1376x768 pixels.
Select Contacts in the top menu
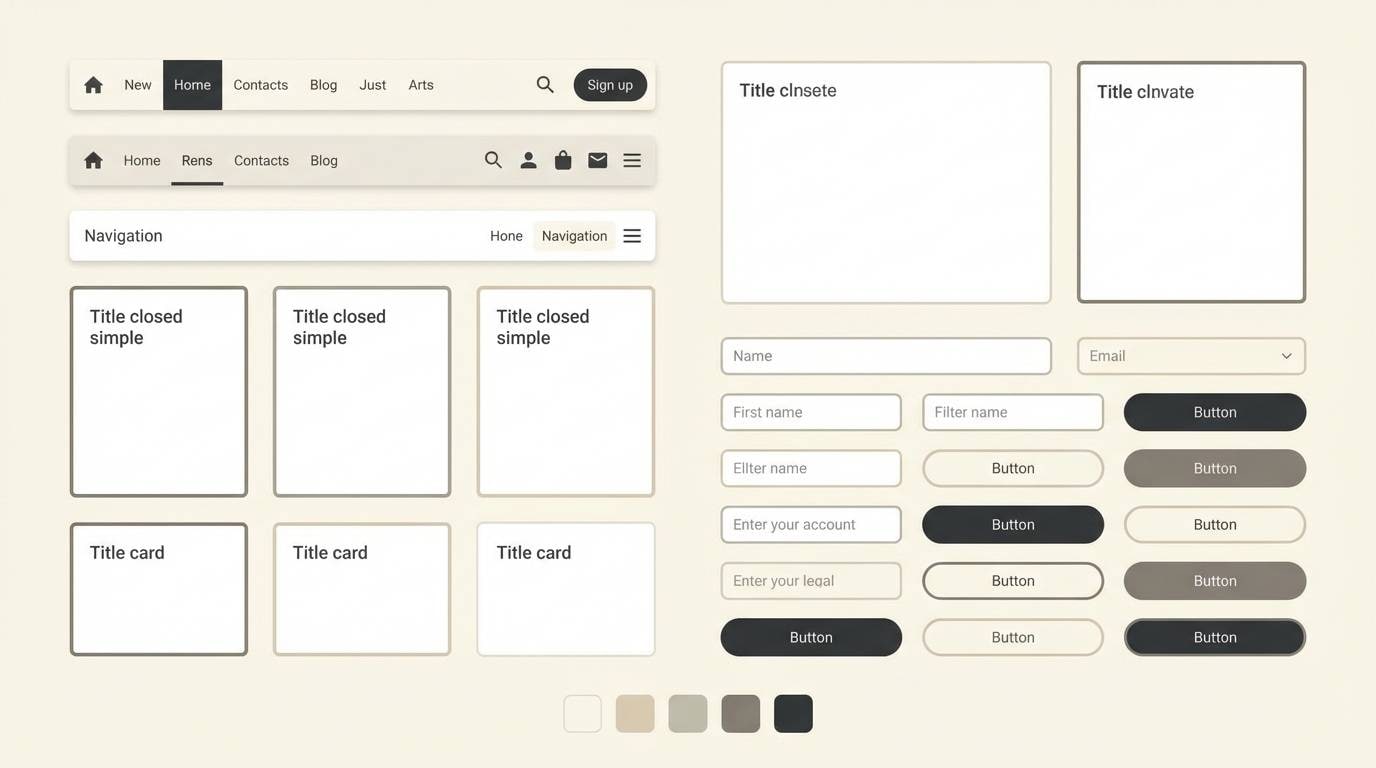click(x=260, y=83)
